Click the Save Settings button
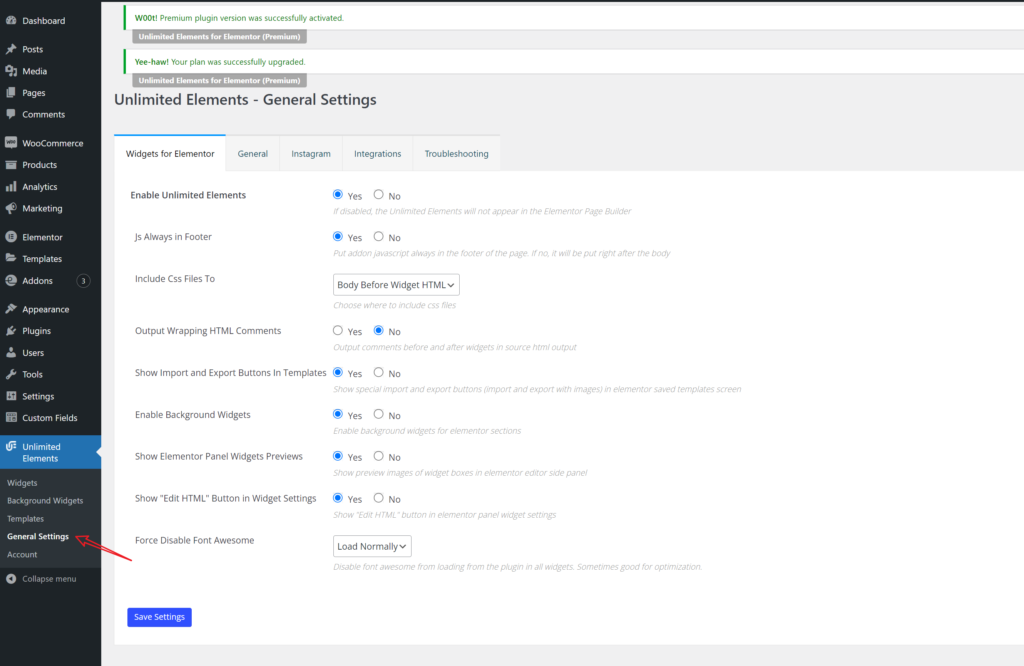This screenshot has width=1024, height=666. (159, 617)
